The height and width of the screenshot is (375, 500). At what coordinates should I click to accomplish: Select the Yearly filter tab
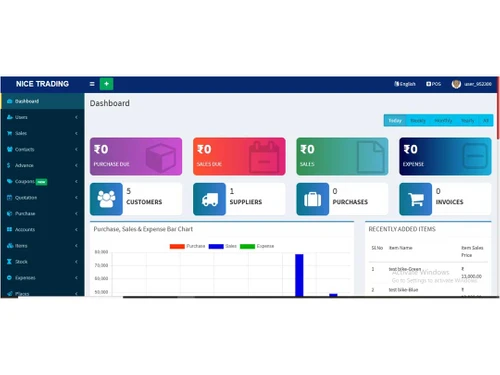467,120
